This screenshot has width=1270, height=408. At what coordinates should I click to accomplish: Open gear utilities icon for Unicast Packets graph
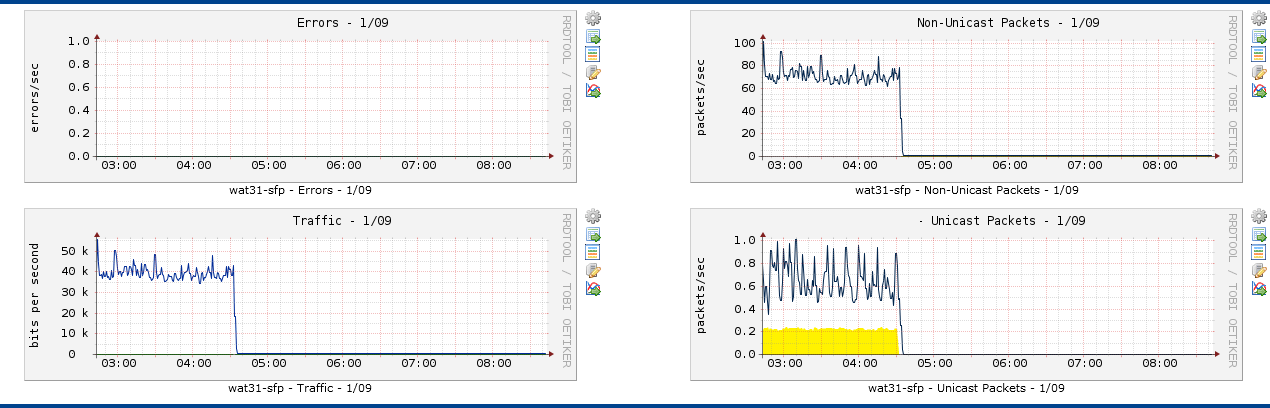pos(1259,216)
